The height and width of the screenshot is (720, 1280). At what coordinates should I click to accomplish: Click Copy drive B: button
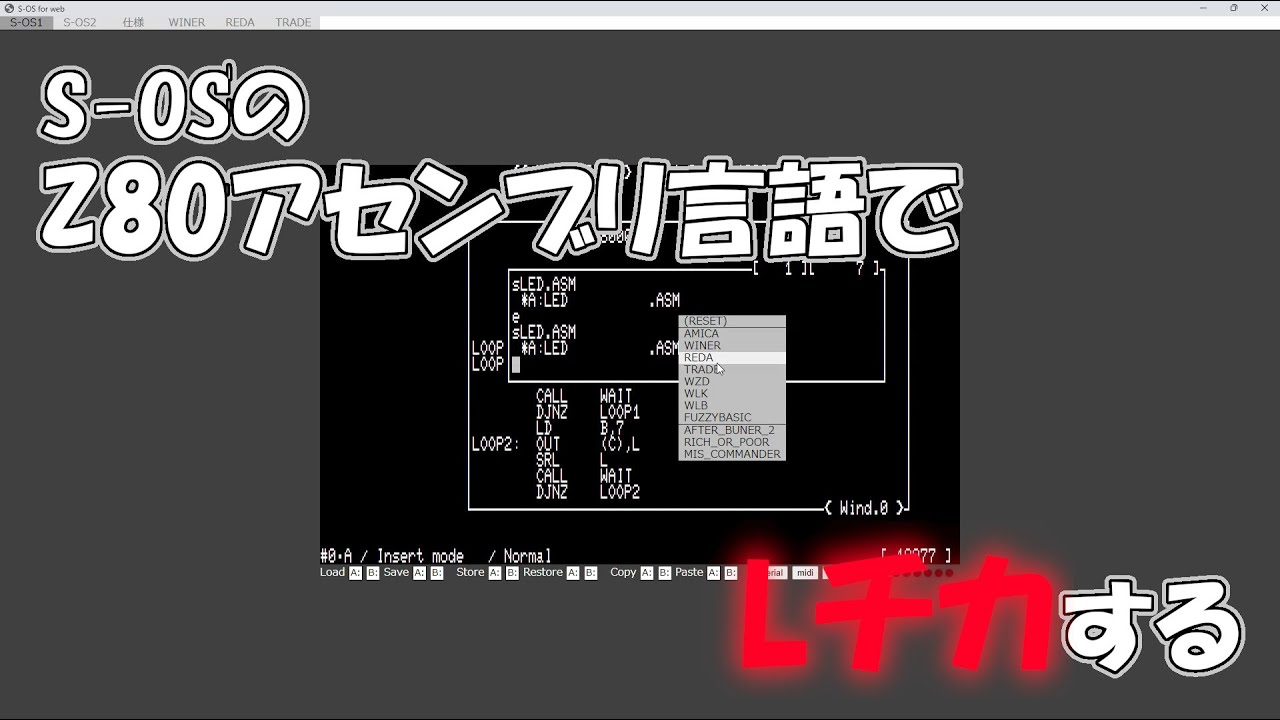click(x=665, y=573)
